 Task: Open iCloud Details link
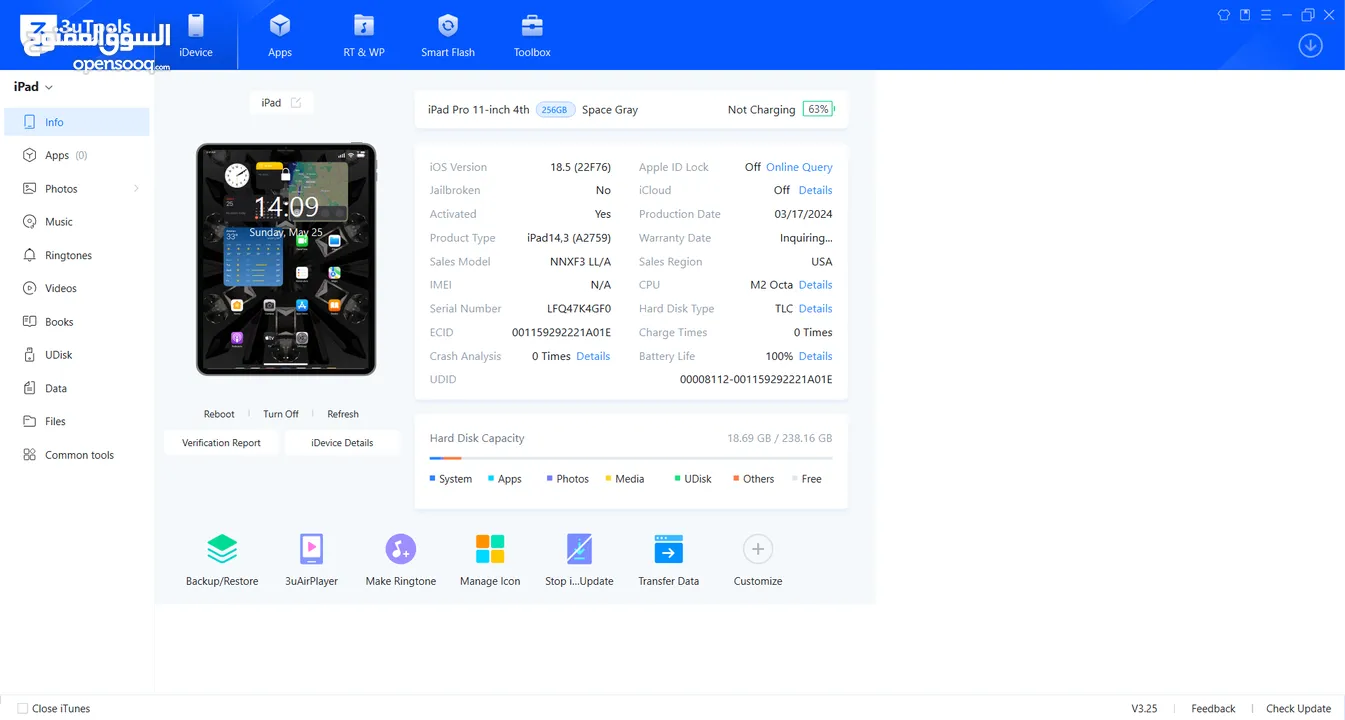click(815, 190)
